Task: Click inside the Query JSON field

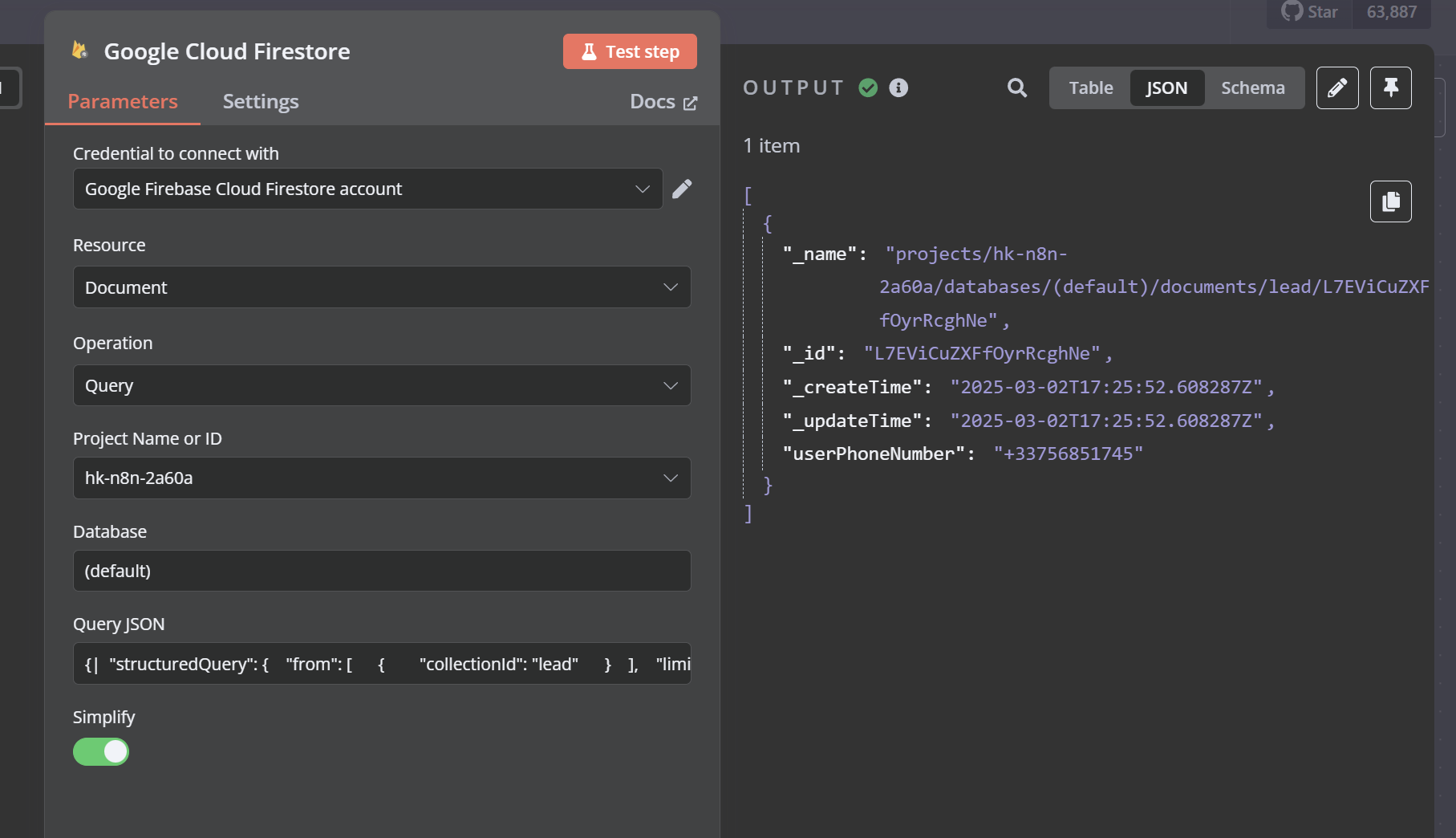Action: (x=382, y=664)
